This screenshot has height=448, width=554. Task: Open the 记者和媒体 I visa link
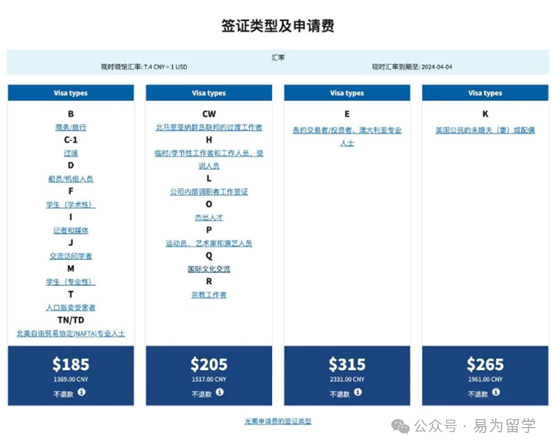[x=71, y=230]
